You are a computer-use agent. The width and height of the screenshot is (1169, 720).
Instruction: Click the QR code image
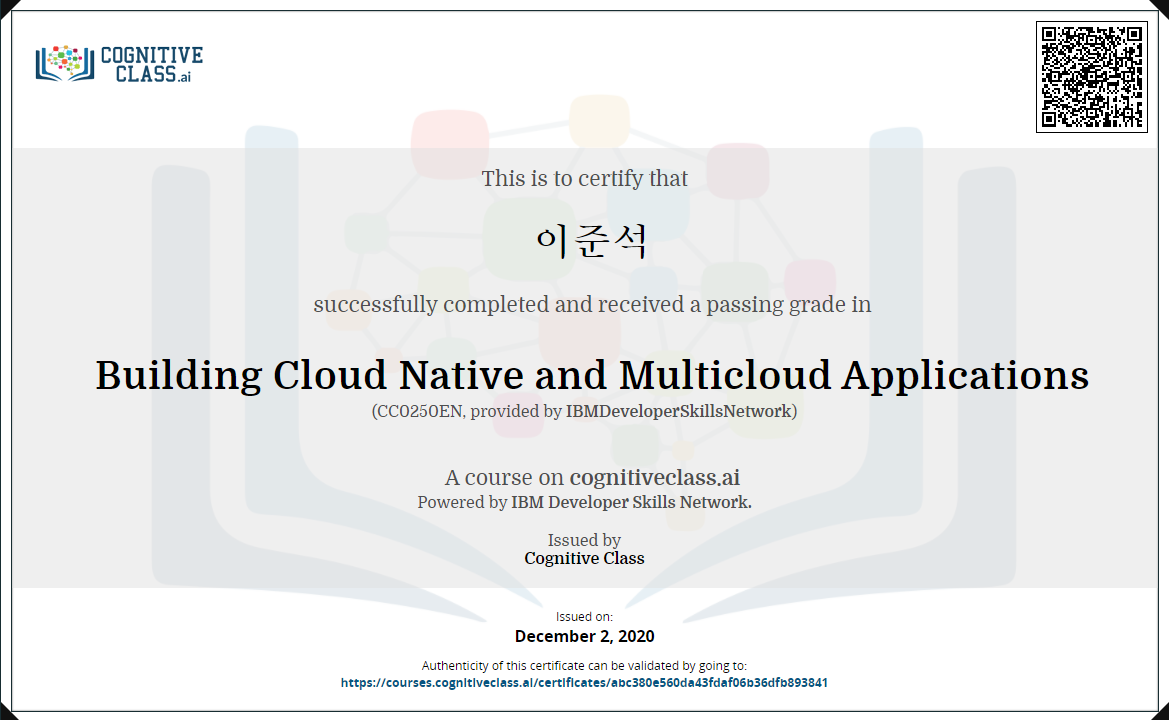1091,77
